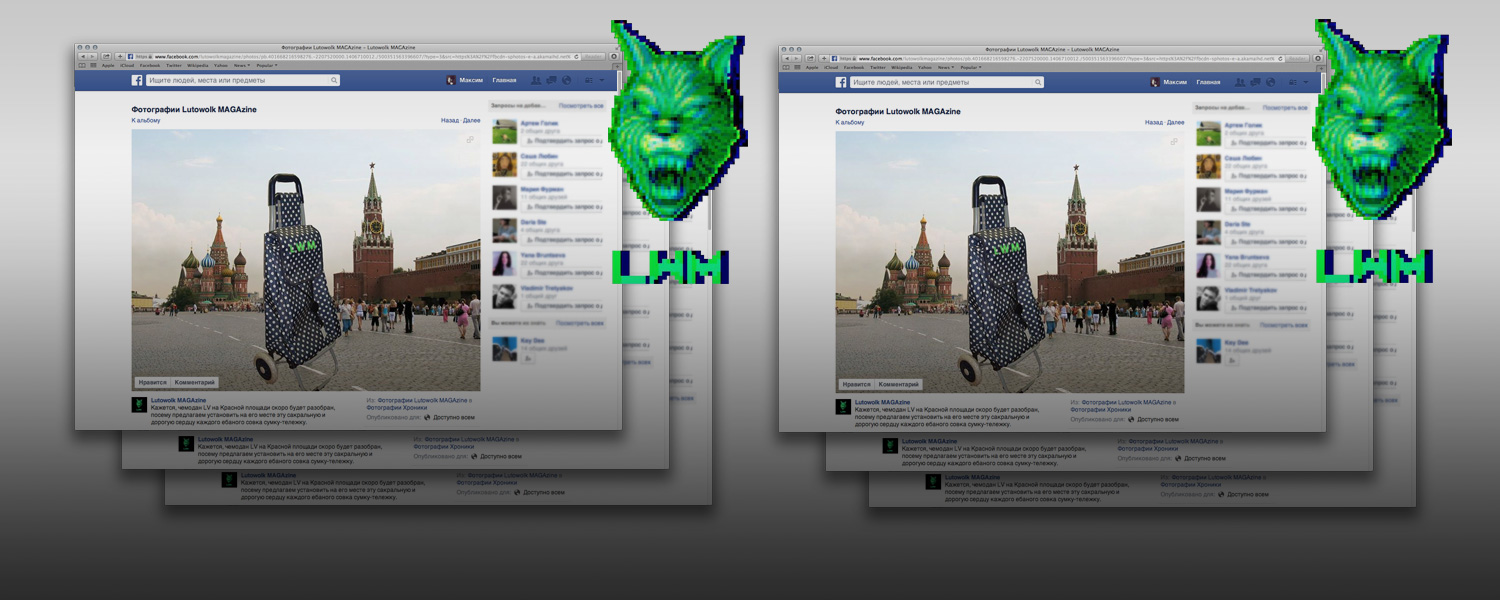
Task: Expand Popular bookmarks folder in right front window
Action: 971,66
